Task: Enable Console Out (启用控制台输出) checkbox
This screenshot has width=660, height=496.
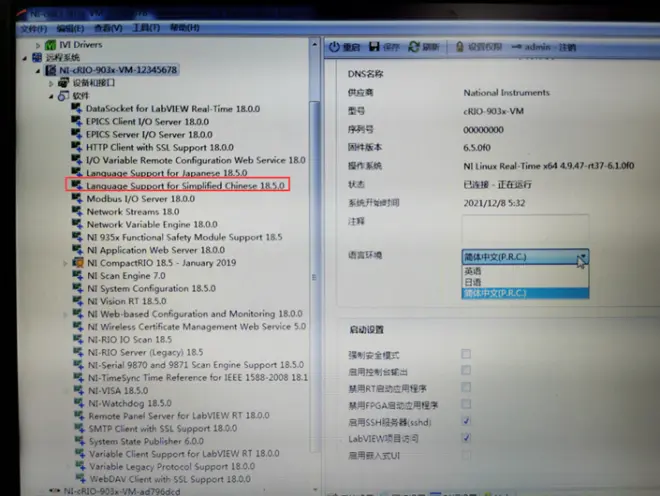Action: click(x=466, y=371)
